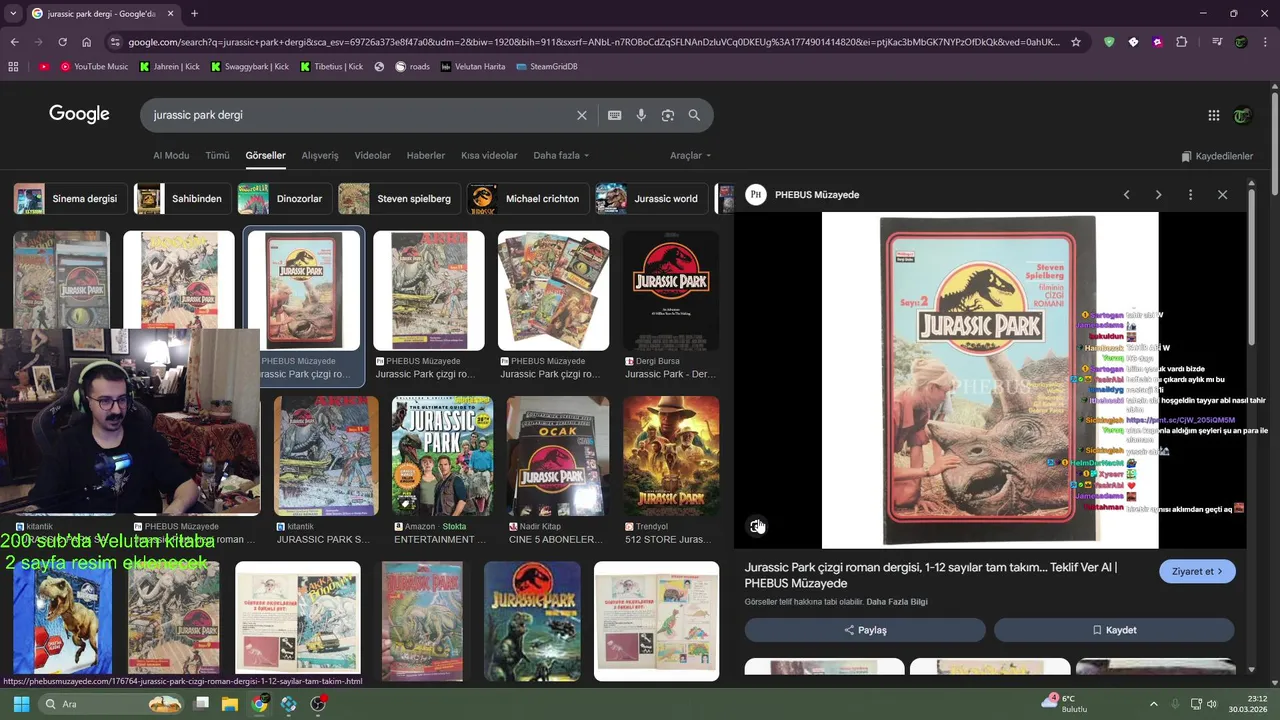The image size is (1280, 720).
Task: Go back to previous page
Action: [x=14, y=42]
